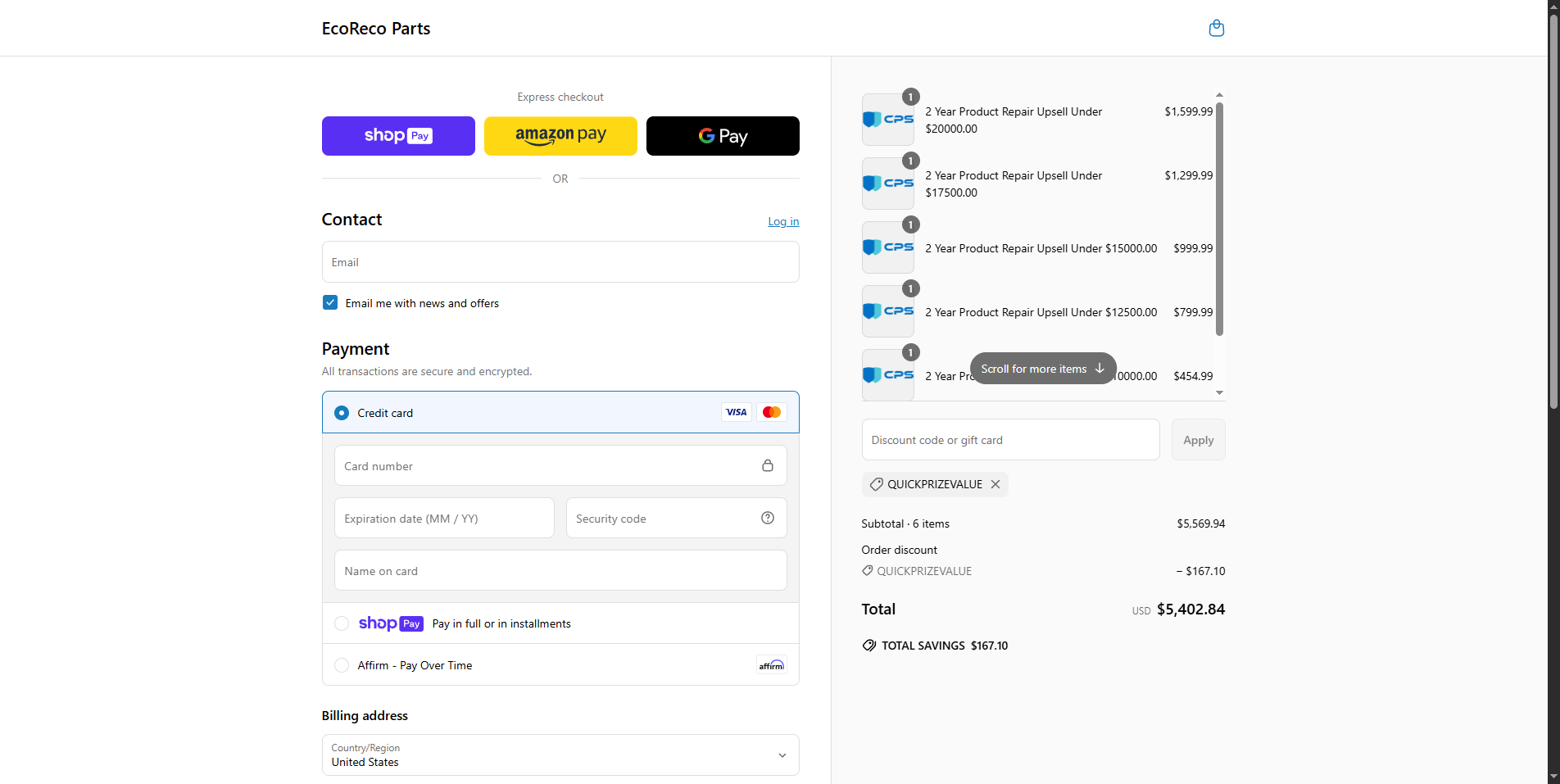The width and height of the screenshot is (1560, 784).
Task: Open the Country/Region dropdown
Action: point(560,755)
